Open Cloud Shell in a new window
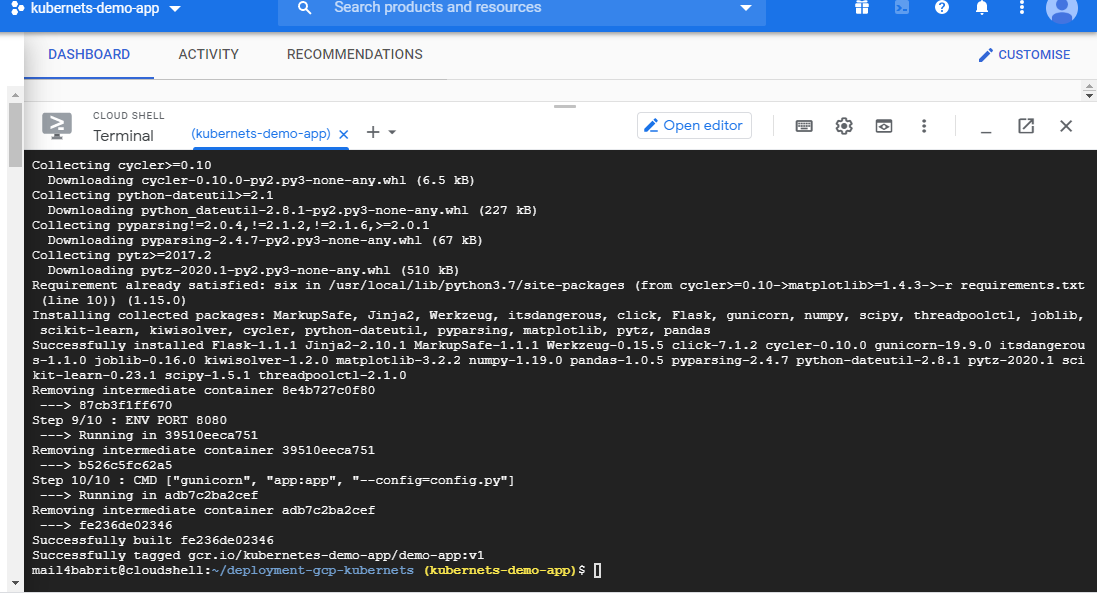This screenshot has width=1097, height=593. pos(1026,126)
